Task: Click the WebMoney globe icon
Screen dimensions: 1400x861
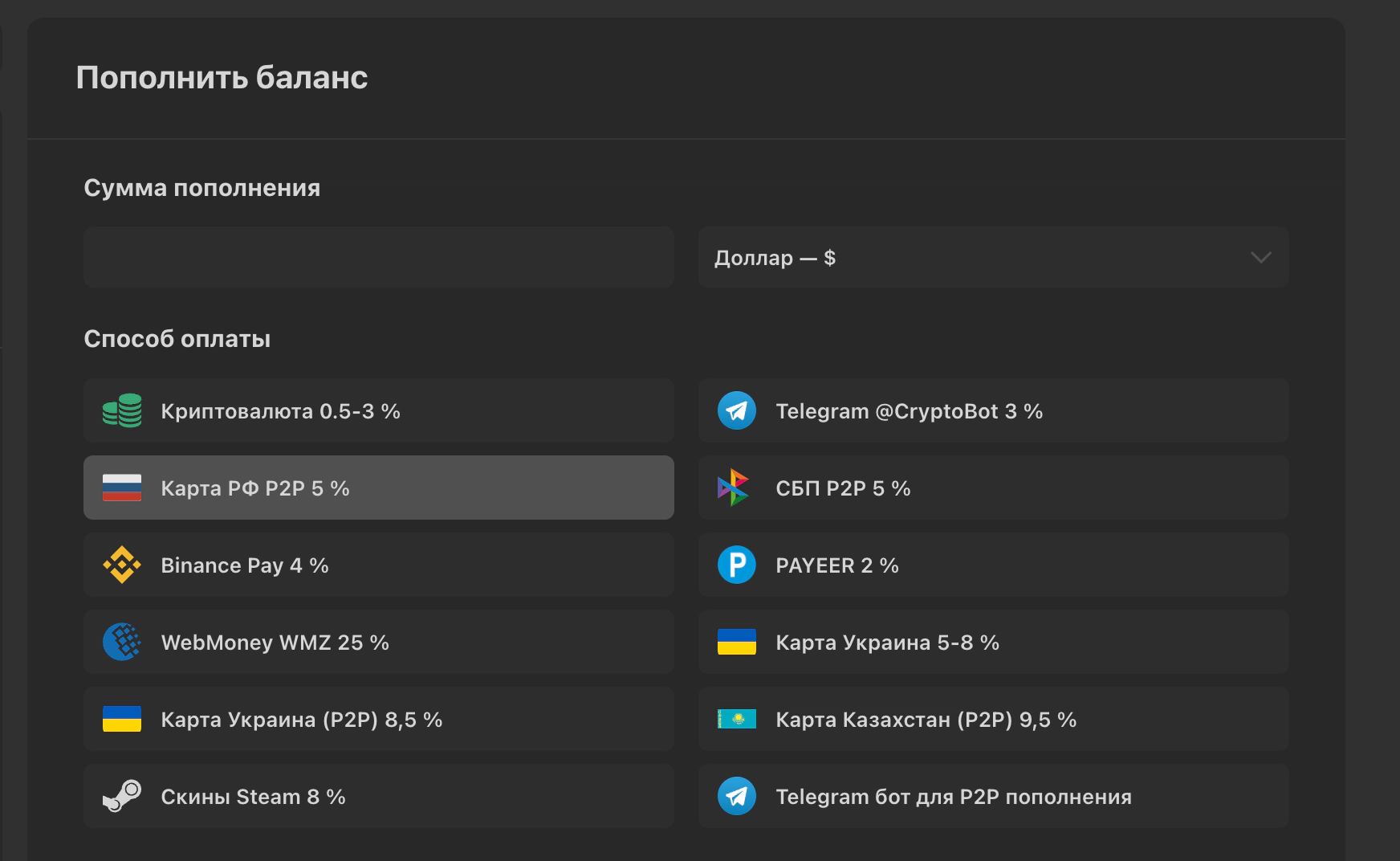Action: pyautogui.click(x=122, y=642)
